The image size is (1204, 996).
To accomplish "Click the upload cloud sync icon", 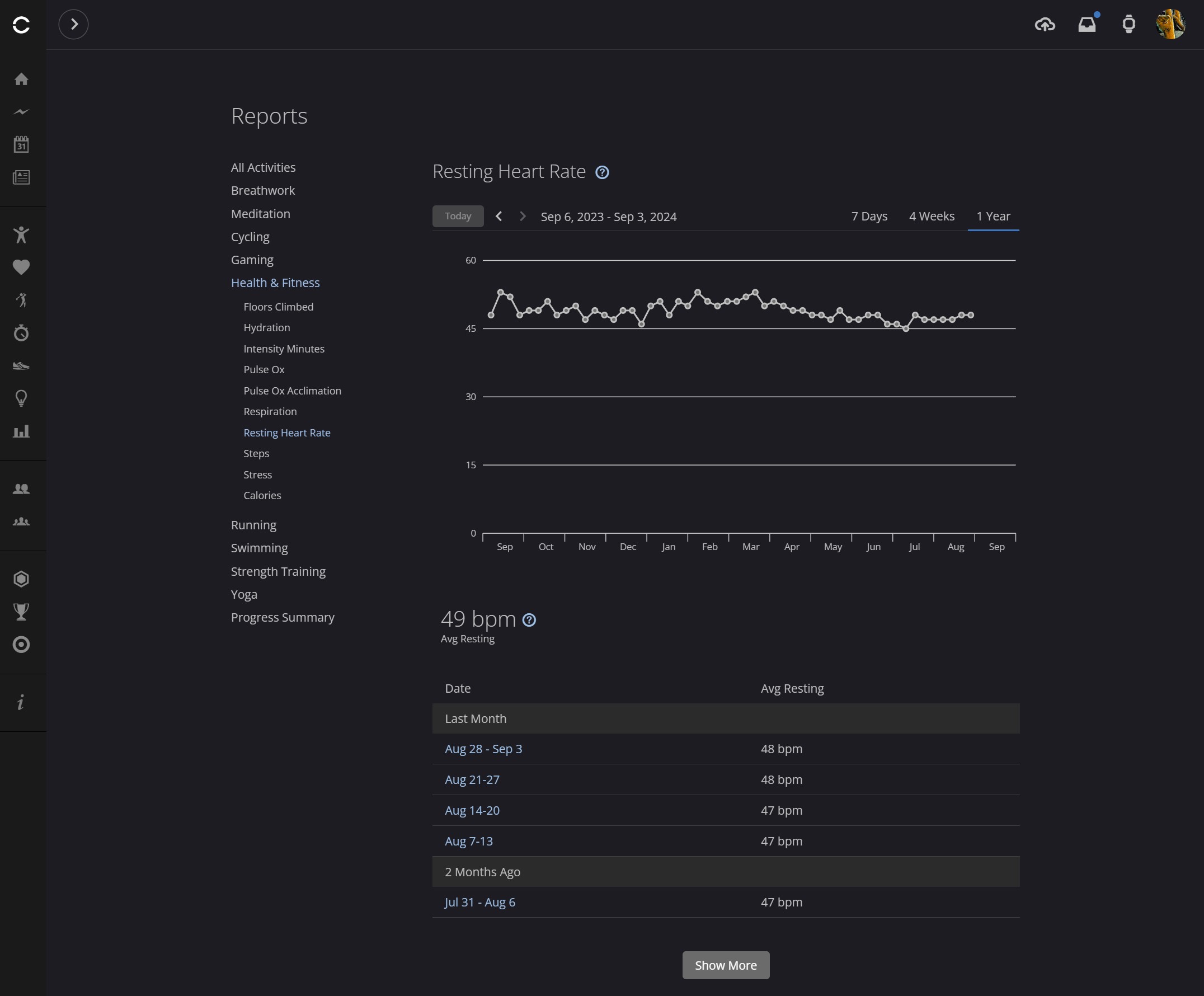I will [1045, 24].
